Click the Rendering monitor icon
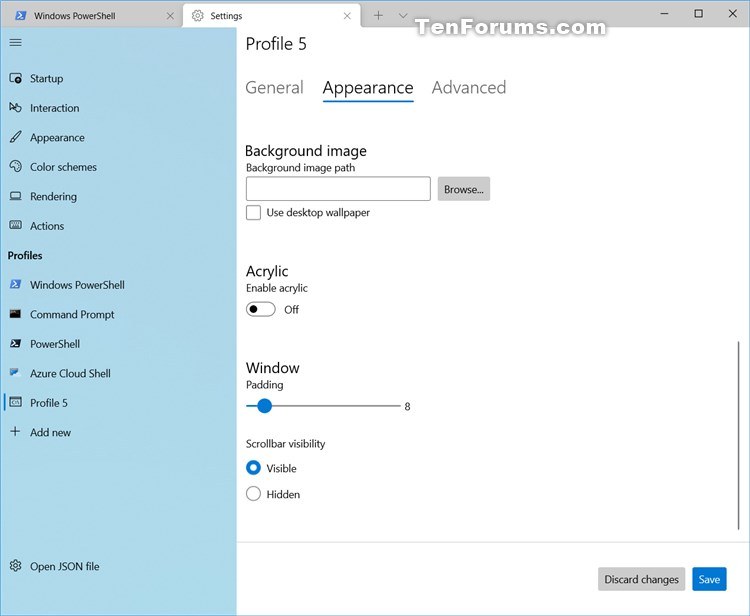This screenshot has width=750, height=616. [15, 196]
